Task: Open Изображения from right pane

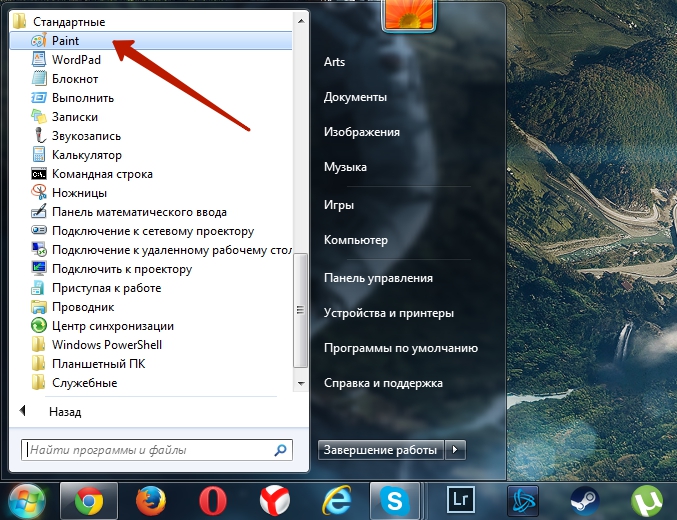Action: [x=362, y=132]
